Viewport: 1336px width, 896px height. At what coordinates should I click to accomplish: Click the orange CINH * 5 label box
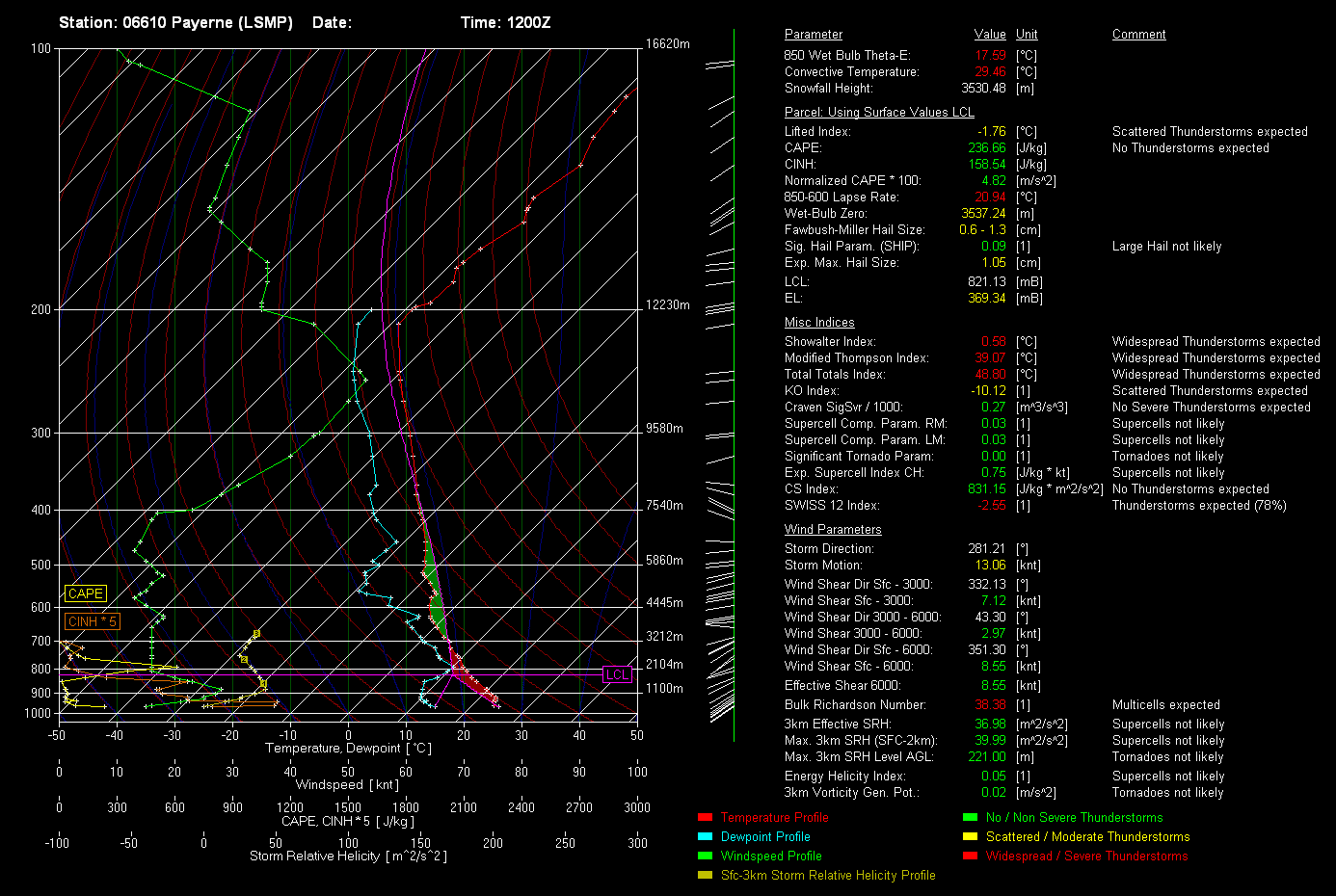92,621
